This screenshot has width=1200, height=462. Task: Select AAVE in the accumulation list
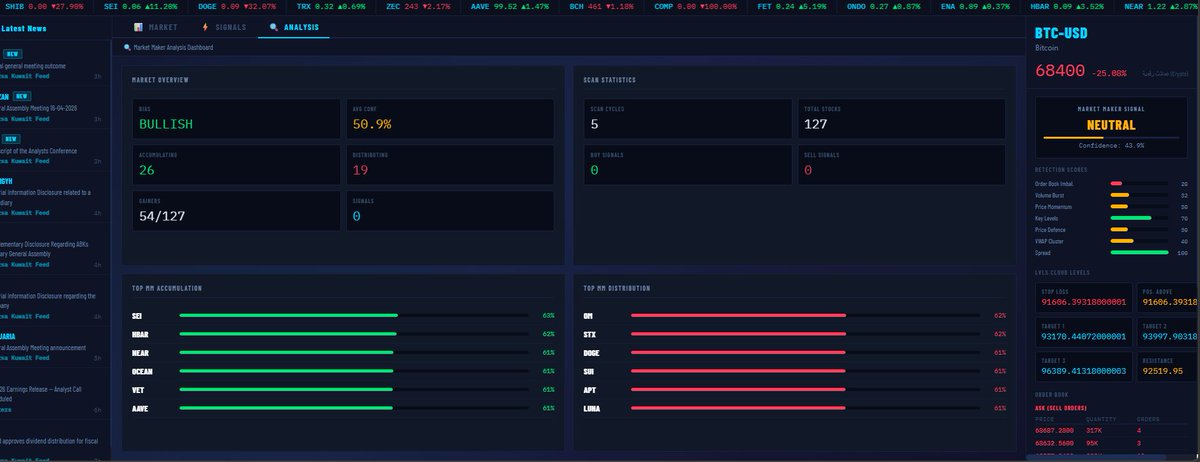click(x=343, y=408)
